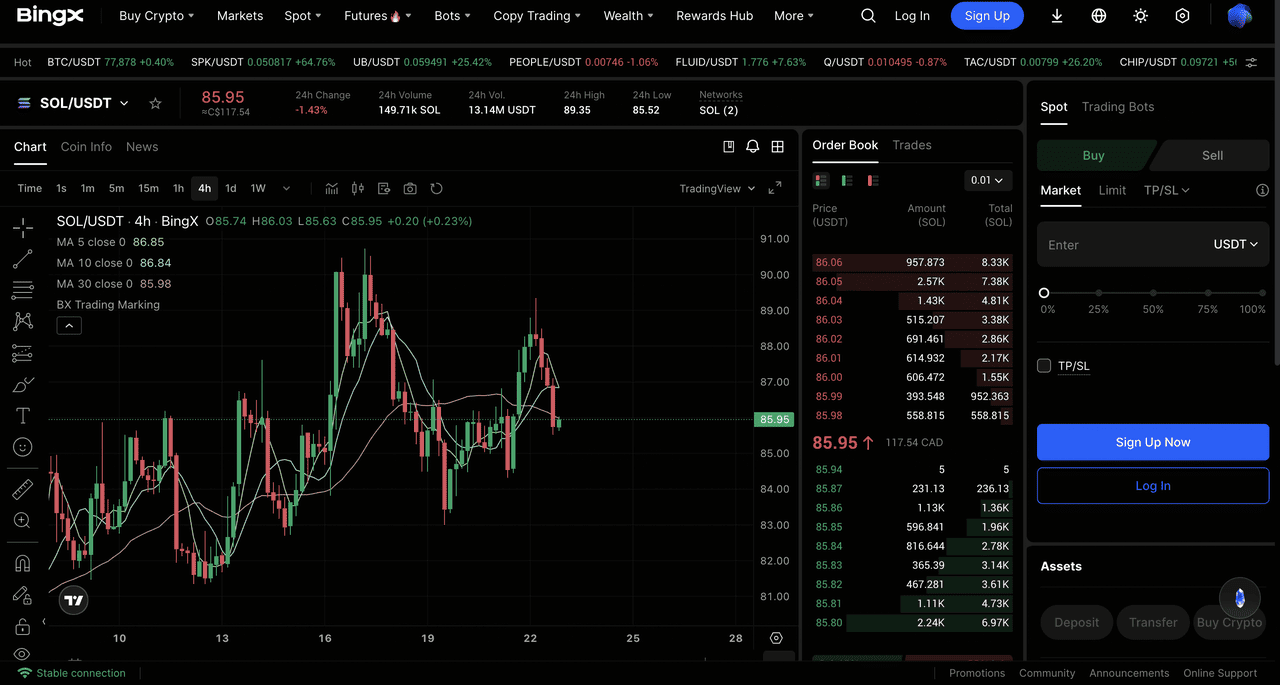Screen dimensions: 1280x685
Task: Select the Text tool in the drawing toolbar
Action: 22,416
